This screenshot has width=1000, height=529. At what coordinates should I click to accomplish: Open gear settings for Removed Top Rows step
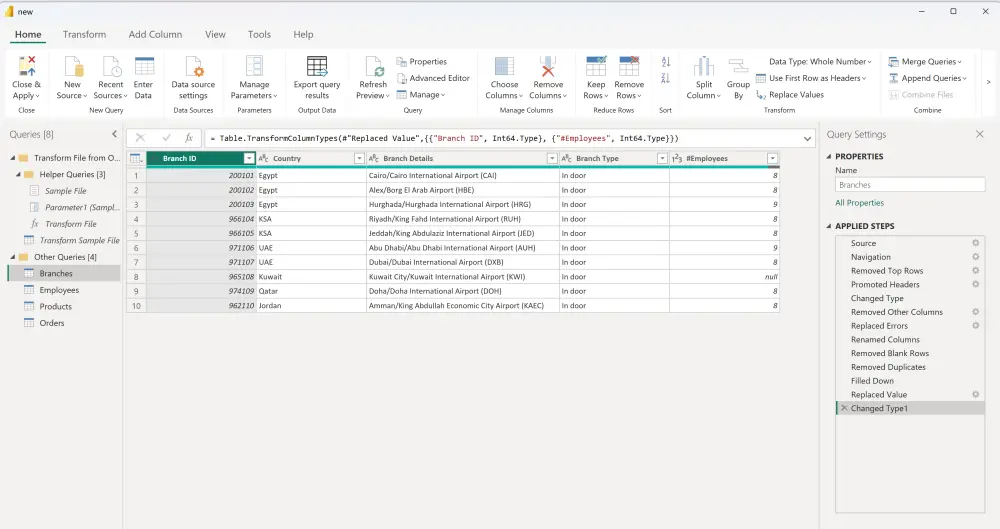click(975, 271)
